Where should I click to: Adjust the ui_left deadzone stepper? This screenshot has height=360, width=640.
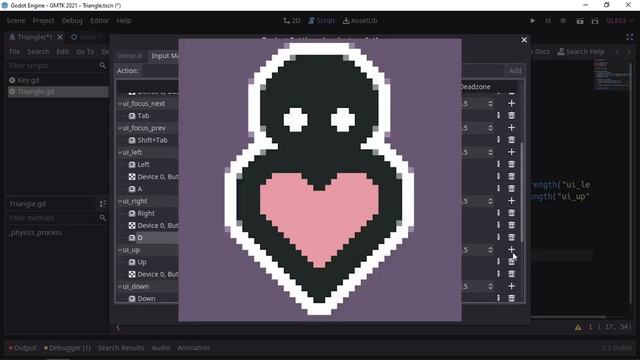(x=490, y=152)
